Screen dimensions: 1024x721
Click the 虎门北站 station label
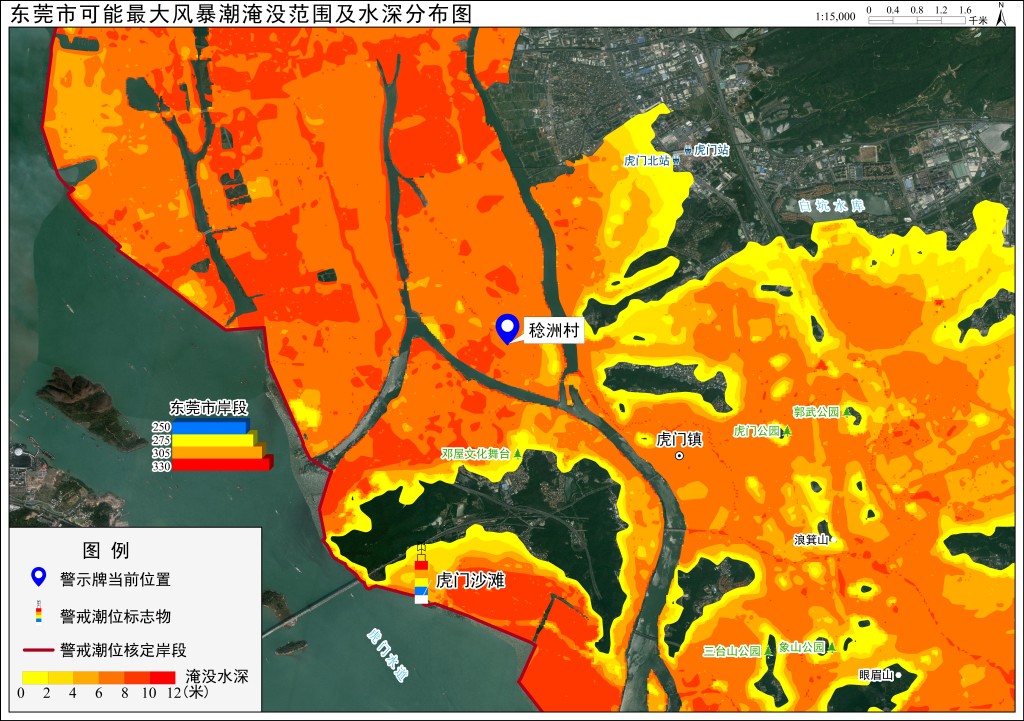(x=647, y=161)
